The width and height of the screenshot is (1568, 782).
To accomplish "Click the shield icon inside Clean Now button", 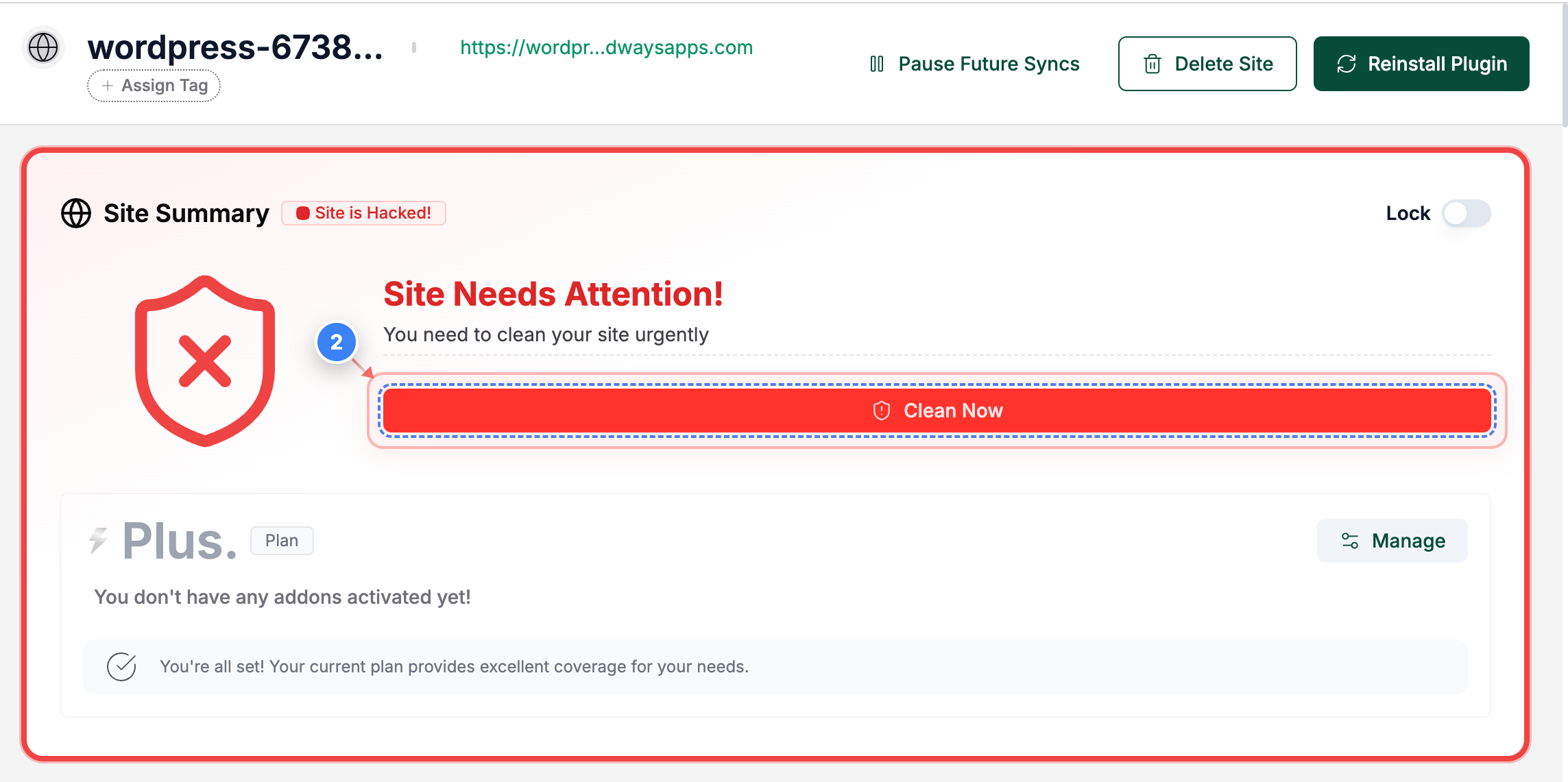I will pyautogui.click(x=881, y=410).
